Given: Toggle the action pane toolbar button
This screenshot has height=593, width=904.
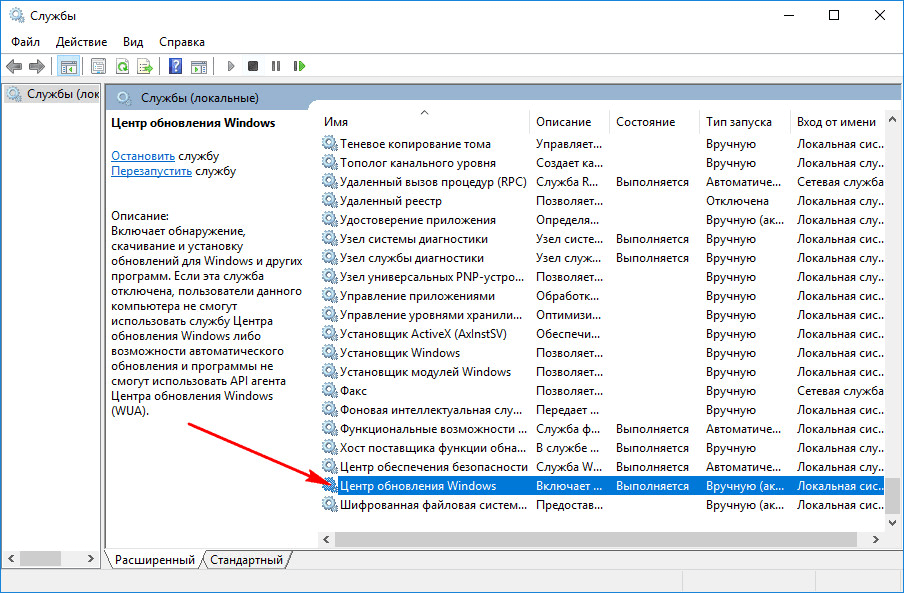Looking at the screenshot, I should [199, 66].
